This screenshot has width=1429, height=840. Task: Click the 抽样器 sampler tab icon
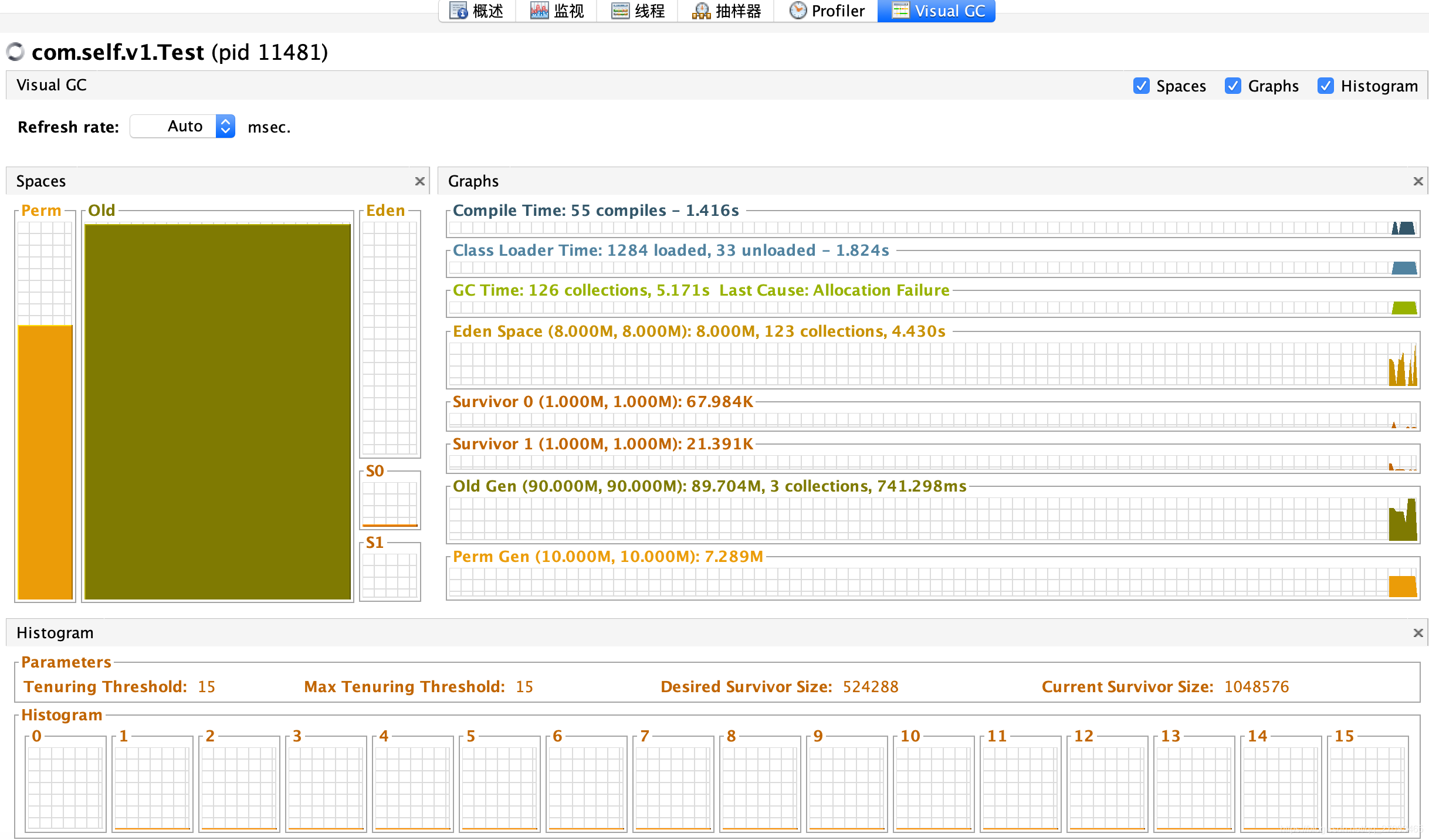click(700, 11)
